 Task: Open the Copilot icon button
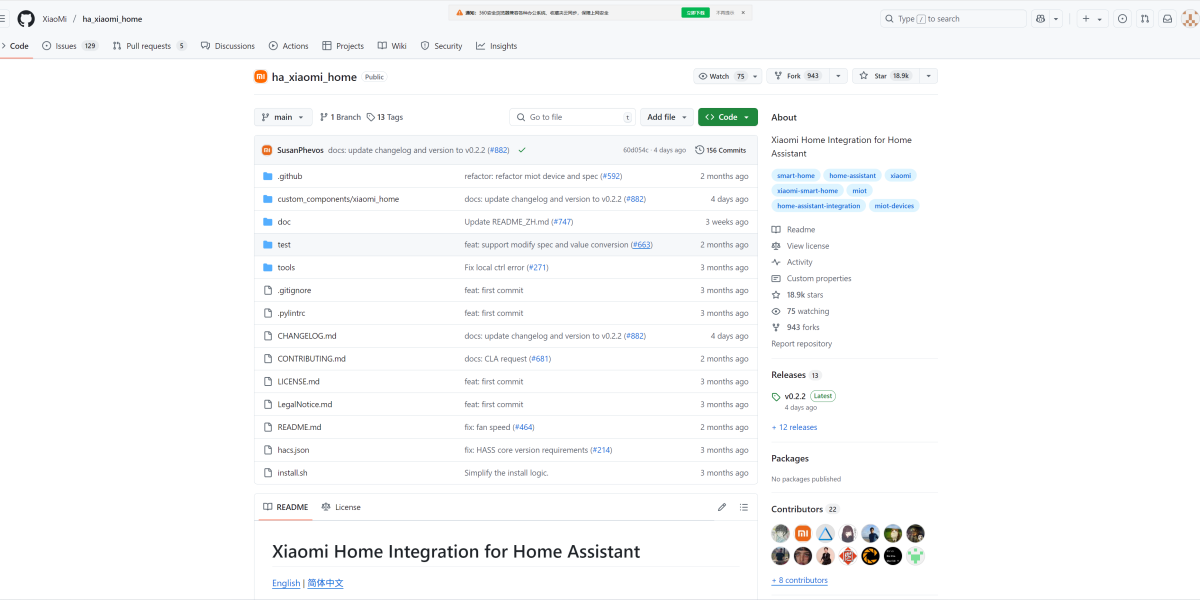pos(1041,19)
